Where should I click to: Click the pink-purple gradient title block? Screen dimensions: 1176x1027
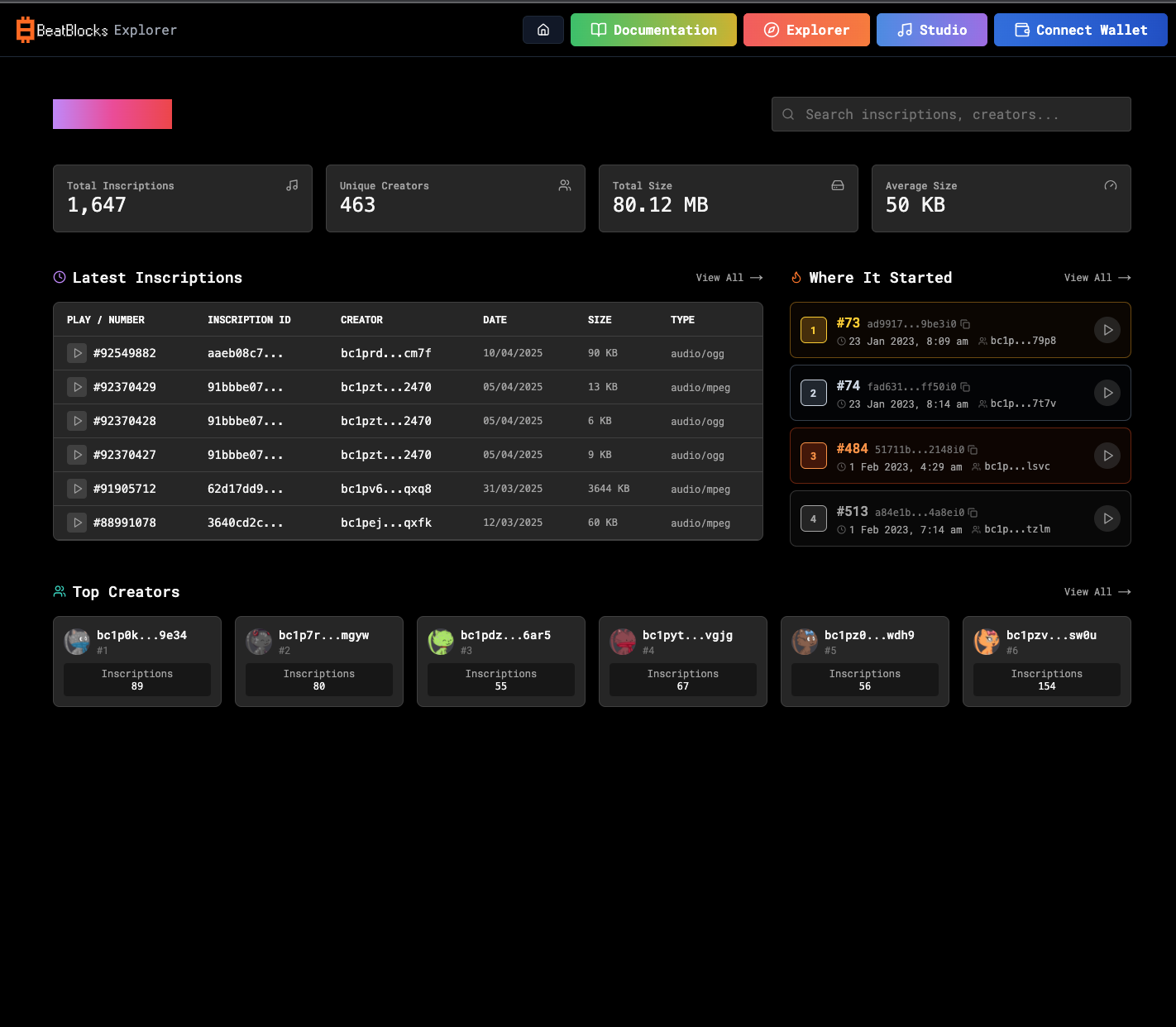point(112,114)
